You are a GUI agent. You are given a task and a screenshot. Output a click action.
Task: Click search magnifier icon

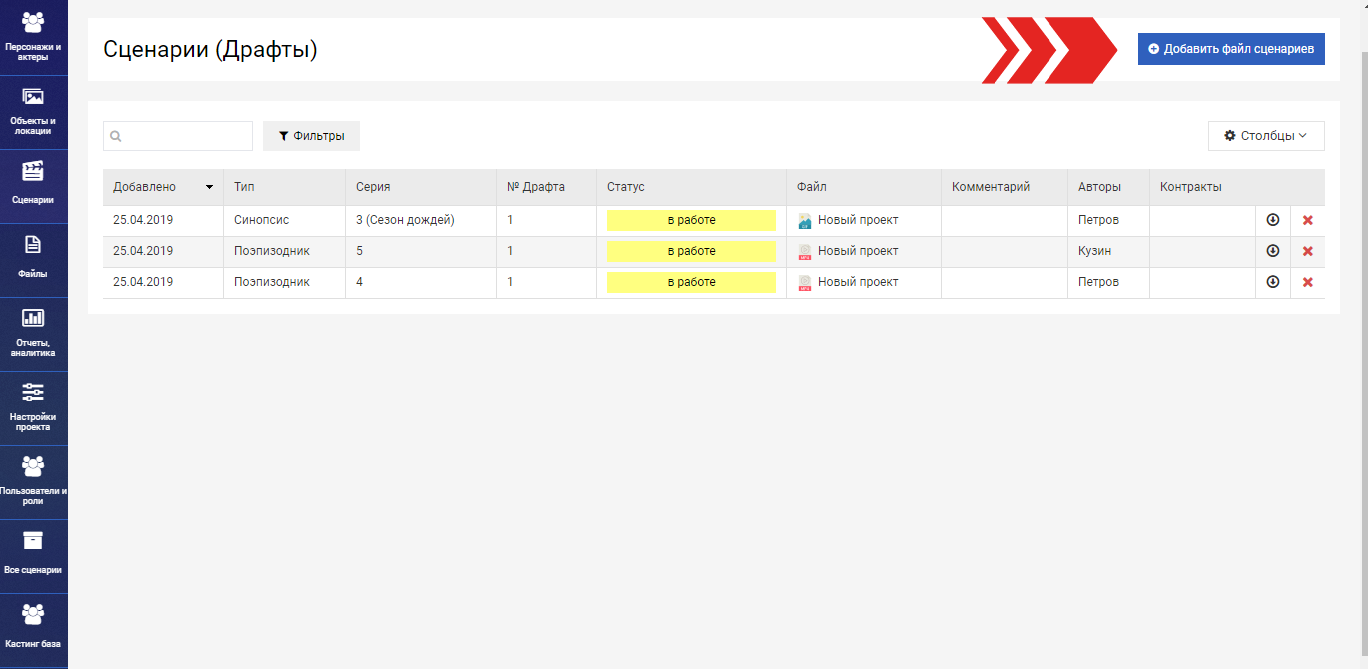click(x=116, y=136)
